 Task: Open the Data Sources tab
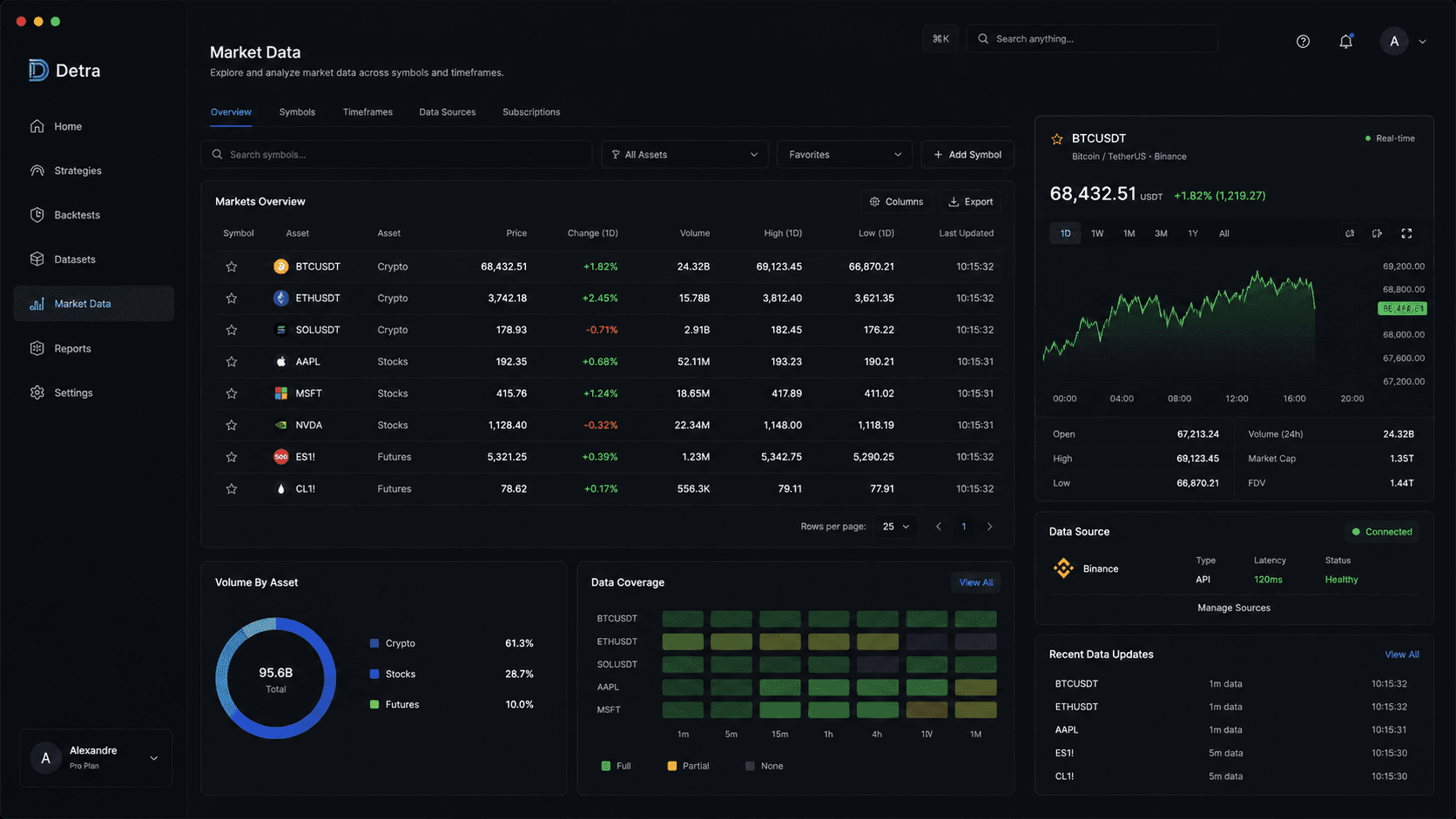point(448,112)
